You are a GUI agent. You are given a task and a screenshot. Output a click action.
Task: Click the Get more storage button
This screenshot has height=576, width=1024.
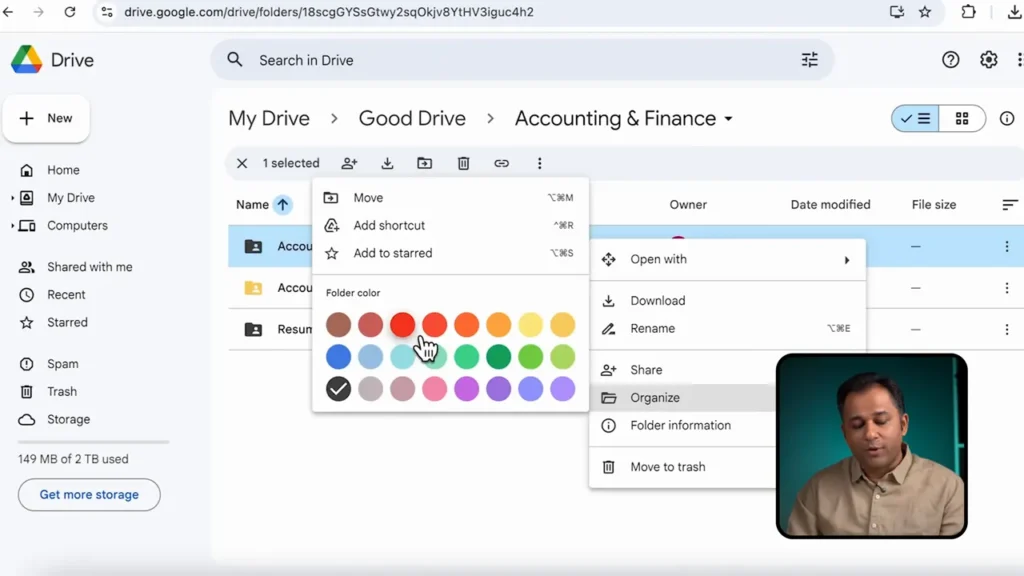89,494
